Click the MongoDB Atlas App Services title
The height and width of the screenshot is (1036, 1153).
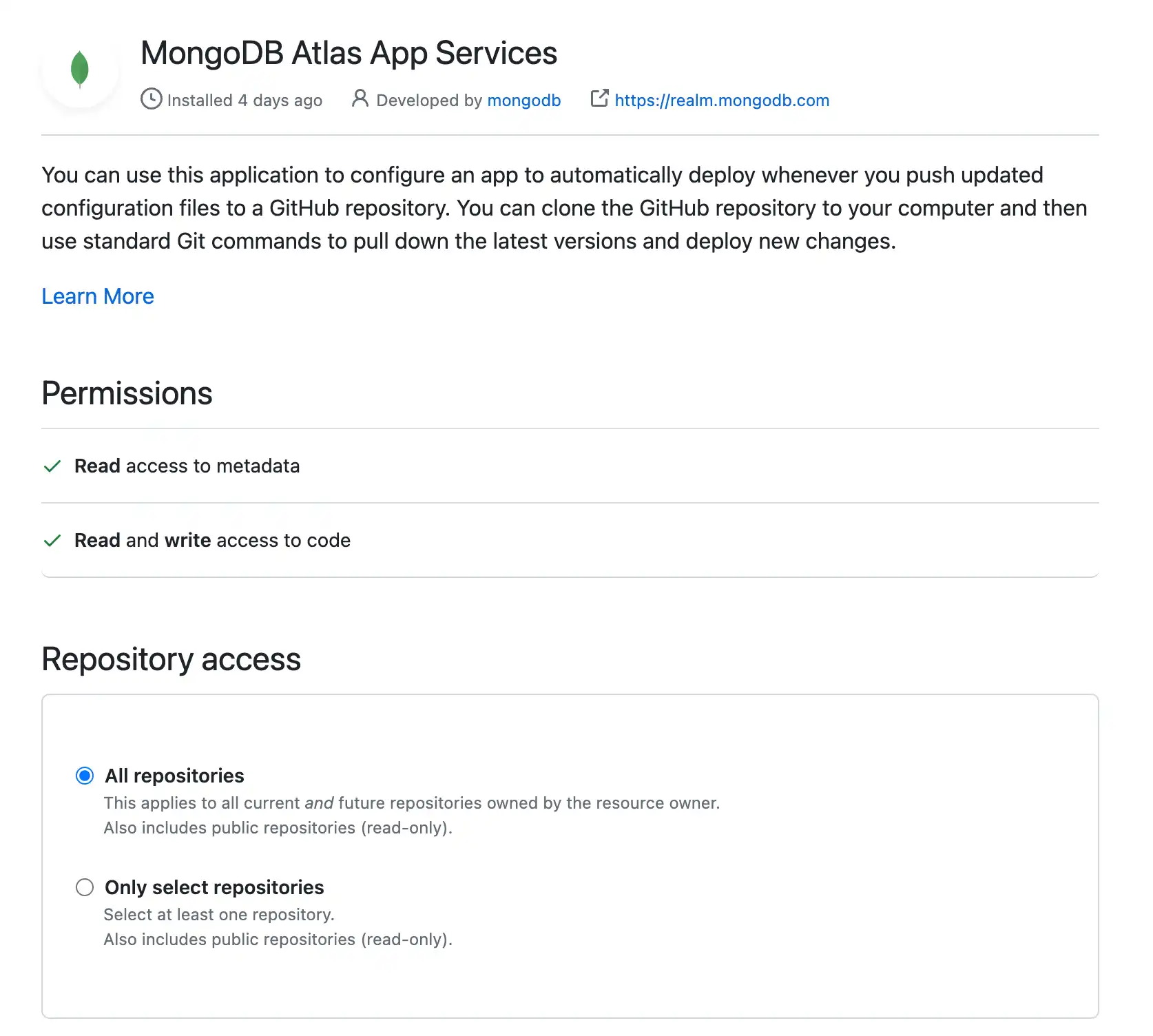pyautogui.click(x=349, y=52)
